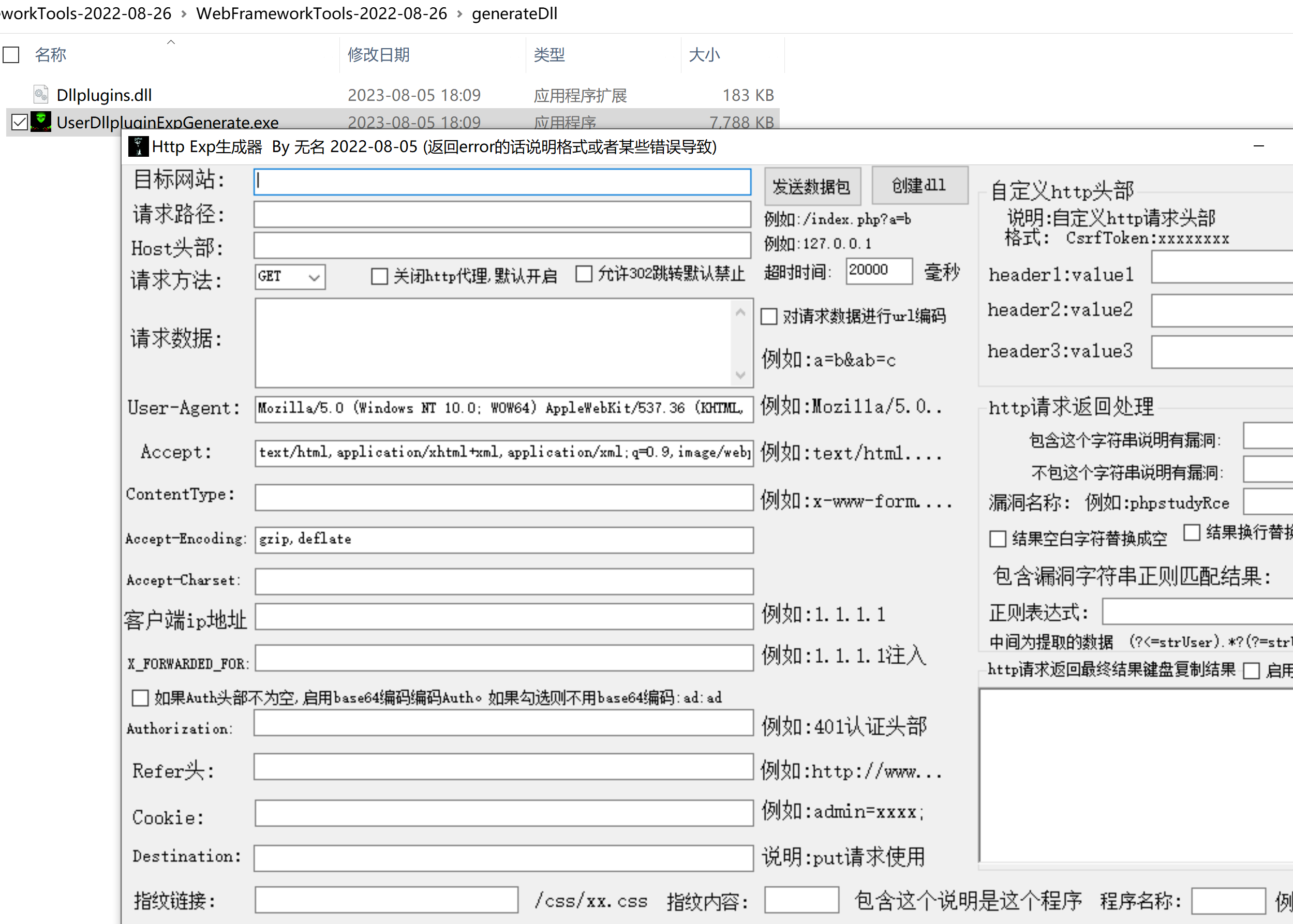The width and height of the screenshot is (1293, 924).
Task: Sort files by 名称 column
Action: point(51,55)
